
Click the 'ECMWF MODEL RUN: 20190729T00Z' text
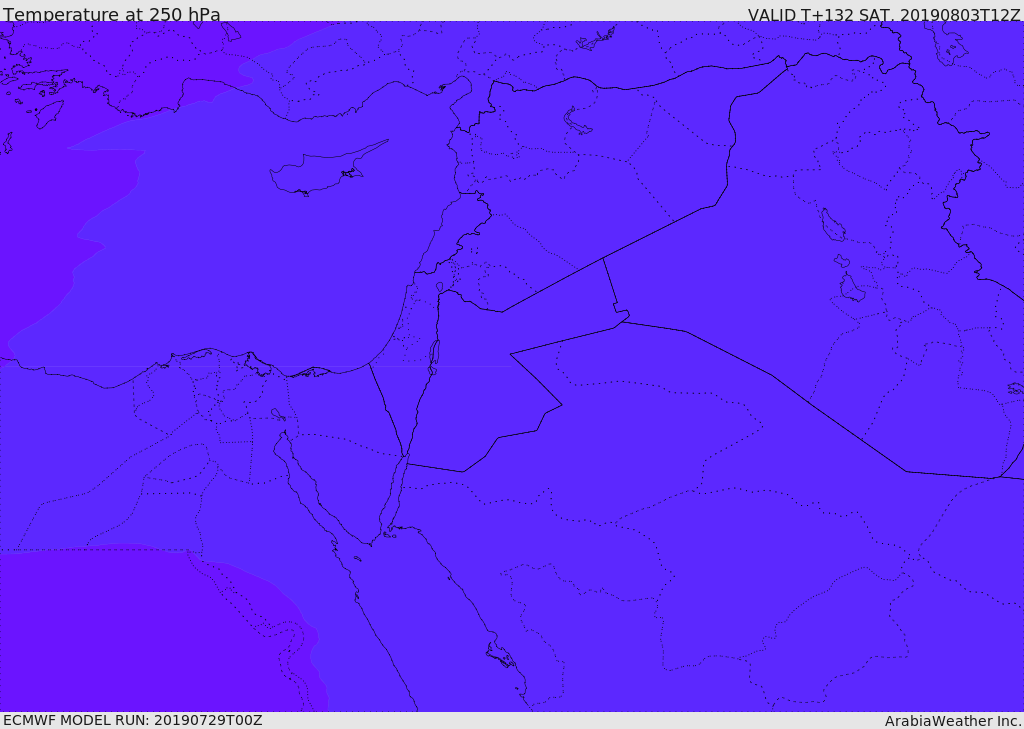(x=133, y=720)
